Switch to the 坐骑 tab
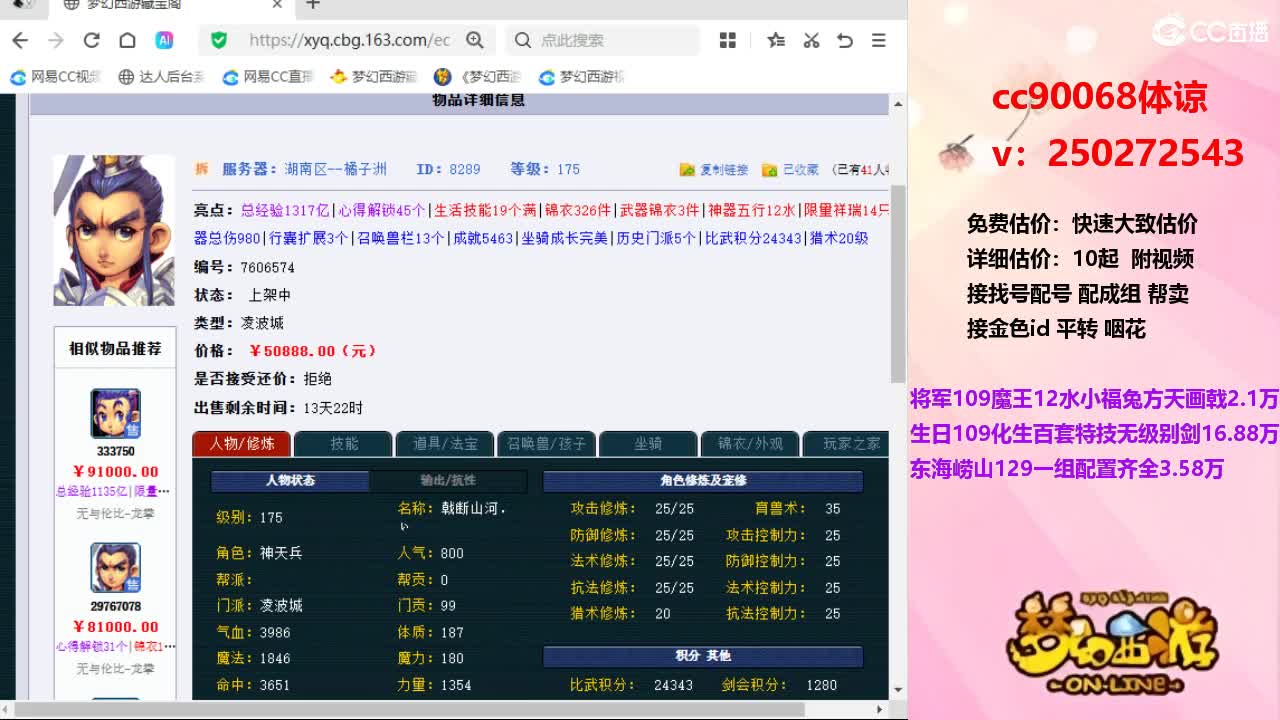 coord(648,443)
